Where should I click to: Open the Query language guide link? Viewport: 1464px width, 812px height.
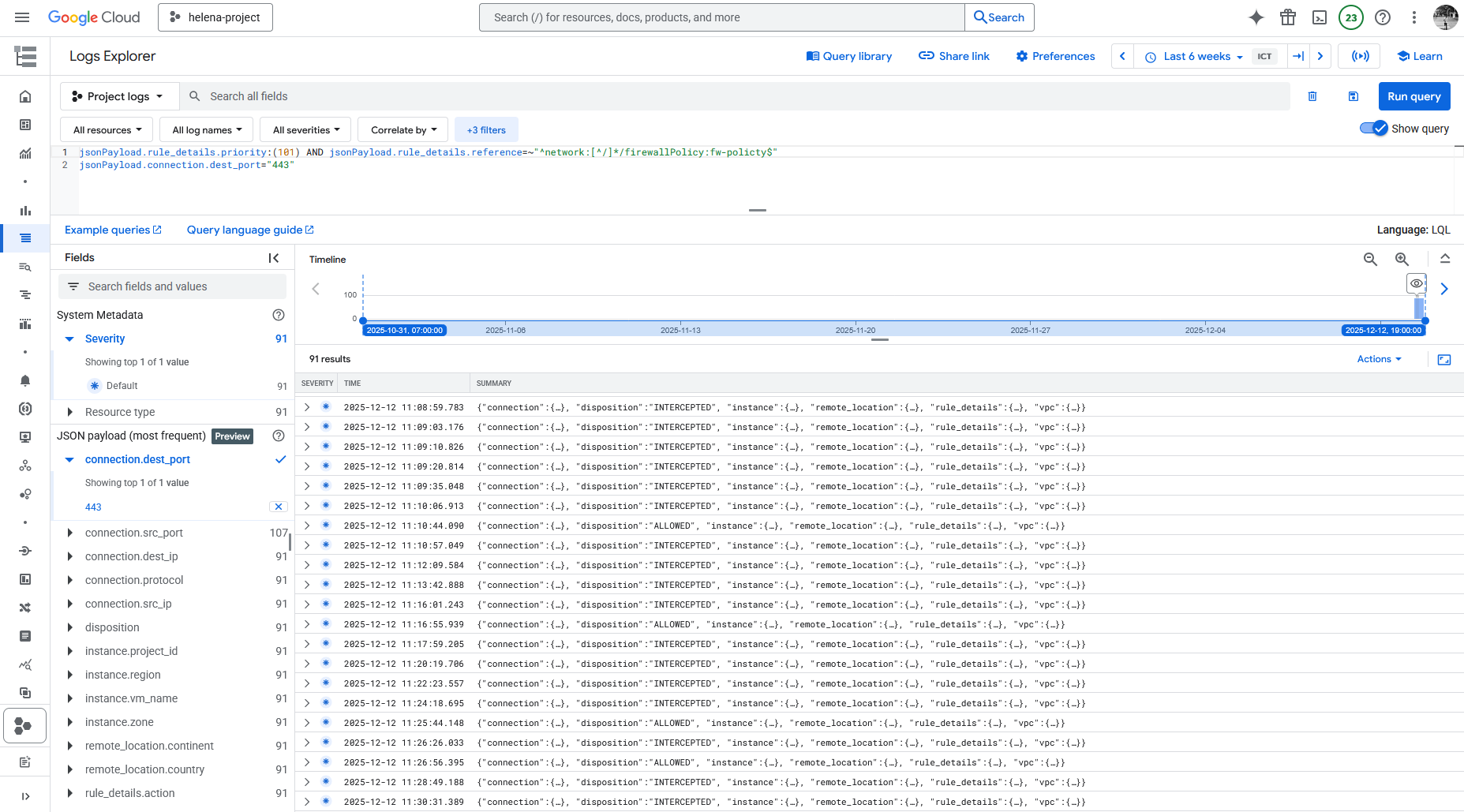pyautogui.click(x=249, y=230)
